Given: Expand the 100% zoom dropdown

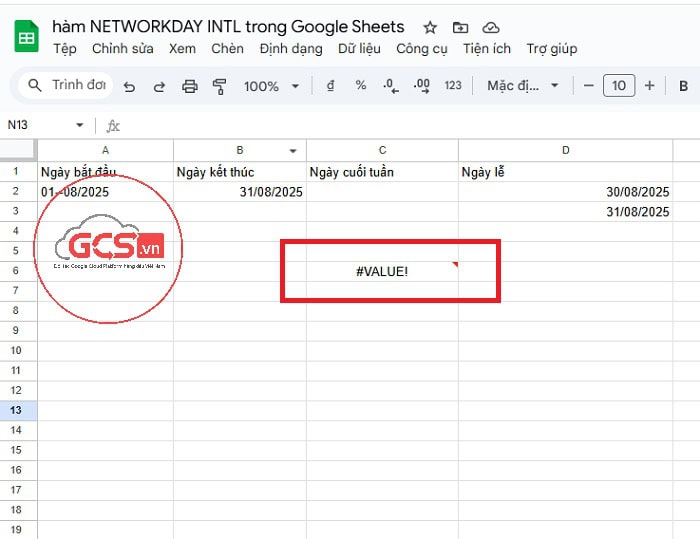Looking at the screenshot, I should [270, 86].
